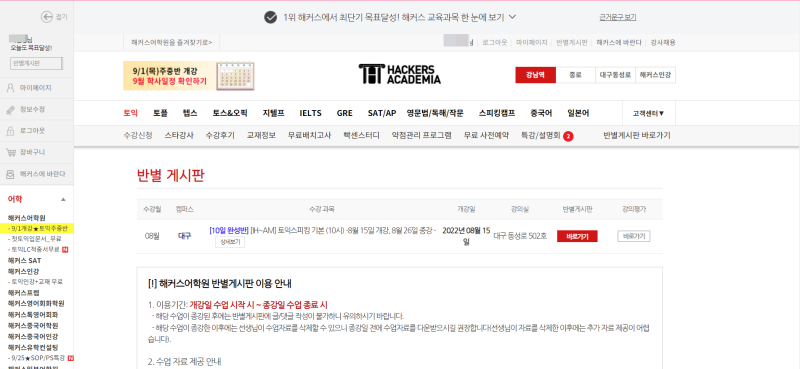
Task: Open the 마이페이지 person icon in the sidebar
Action: pyautogui.click(x=10, y=88)
